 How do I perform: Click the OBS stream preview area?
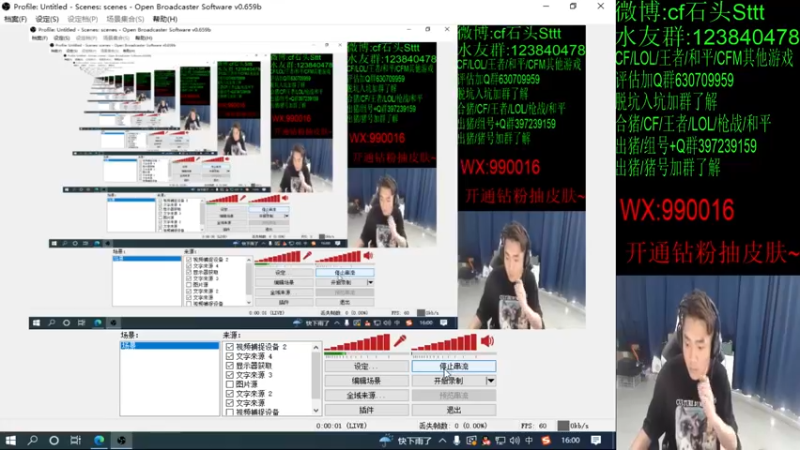(307, 177)
